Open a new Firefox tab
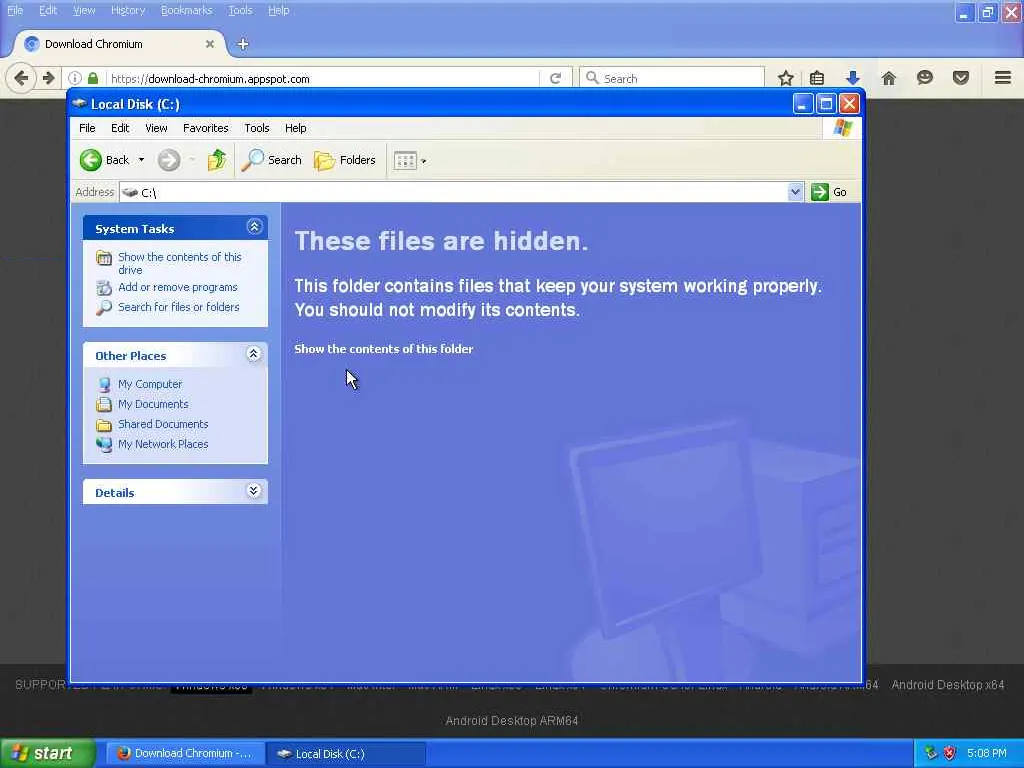This screenshot has height=768, width=1024. (x=243, y=44)
